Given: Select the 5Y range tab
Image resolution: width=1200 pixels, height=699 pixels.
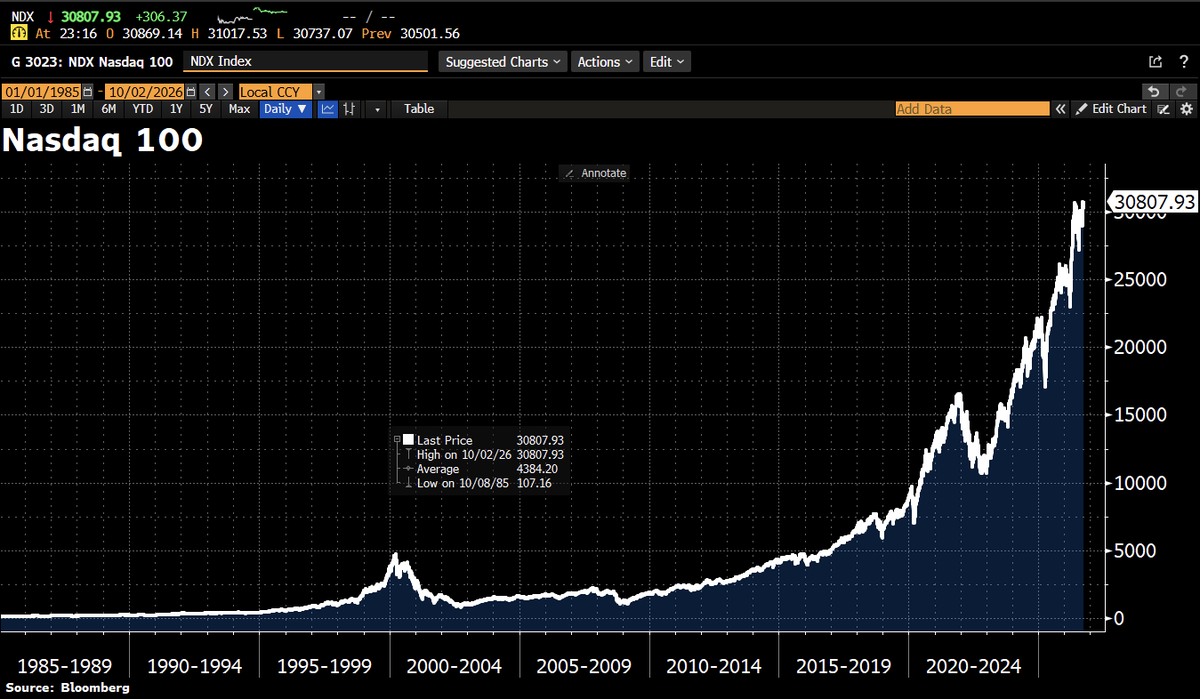Looking at the screenshot, I should tap(206, 109).
